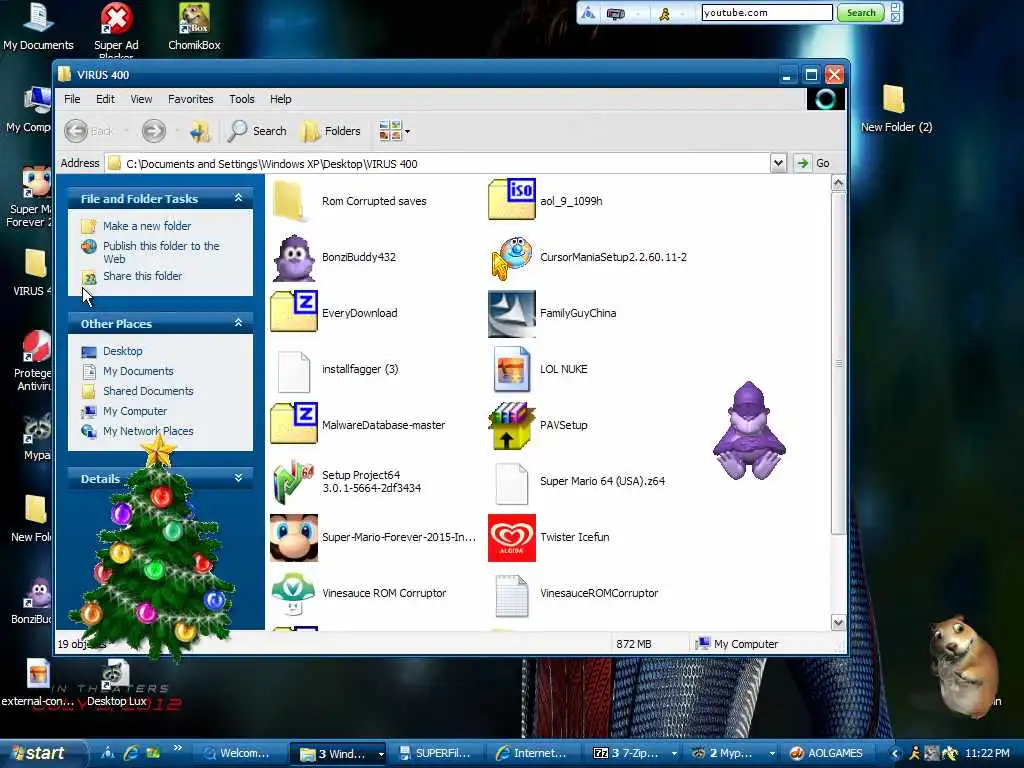Open the Help menu
The height and width of the screenshot is (768, 1024).
coord(281,99)
